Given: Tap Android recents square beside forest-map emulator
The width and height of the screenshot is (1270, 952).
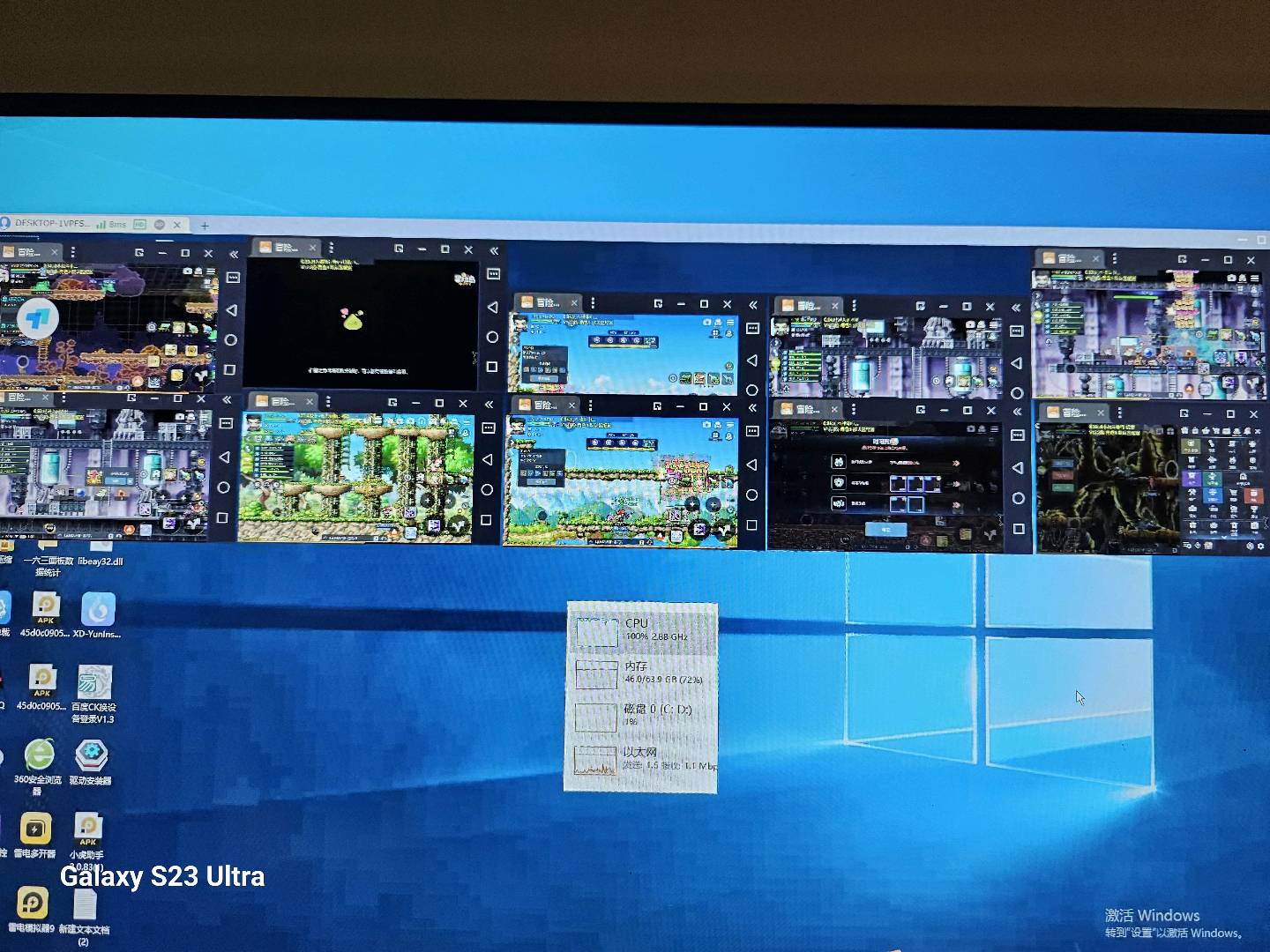Looking at the screenshot, I should tap(486, 520).
